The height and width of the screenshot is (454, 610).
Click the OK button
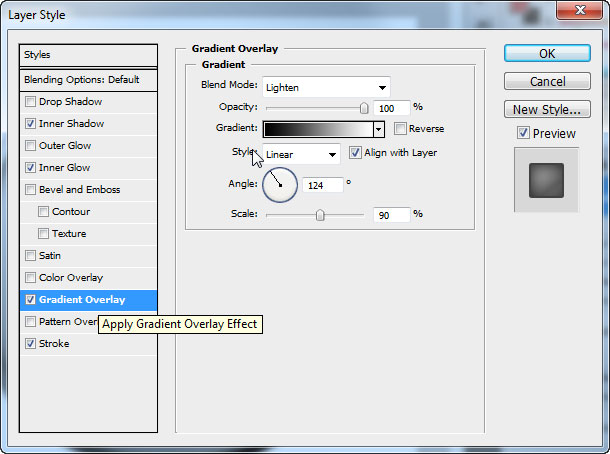(547, 54)
